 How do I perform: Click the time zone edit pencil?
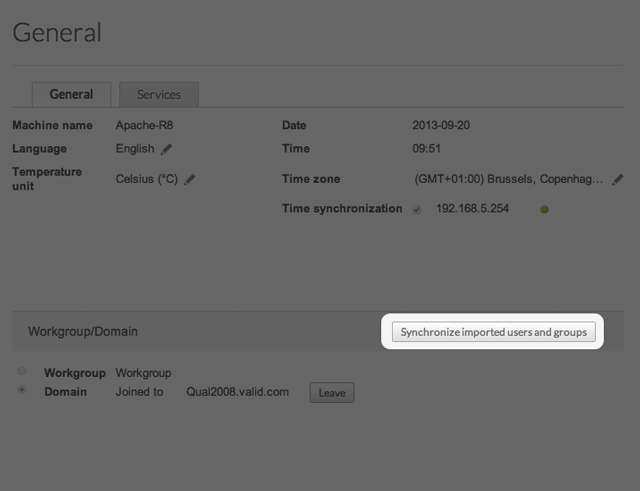617,179
